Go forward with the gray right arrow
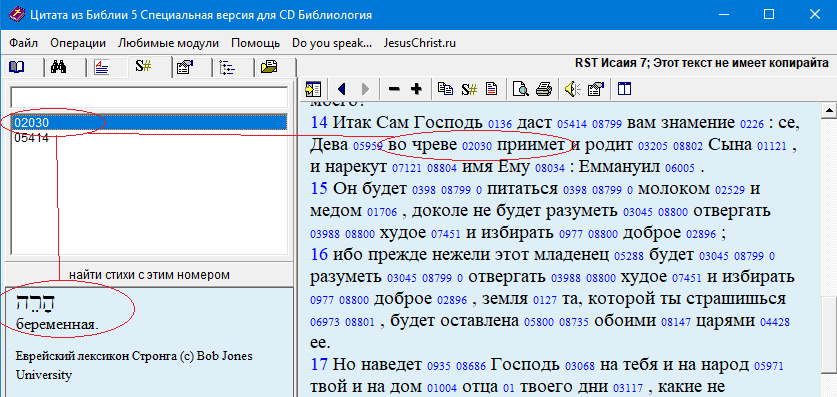Screen dimensions: 837x397 [x=365, y=89]
